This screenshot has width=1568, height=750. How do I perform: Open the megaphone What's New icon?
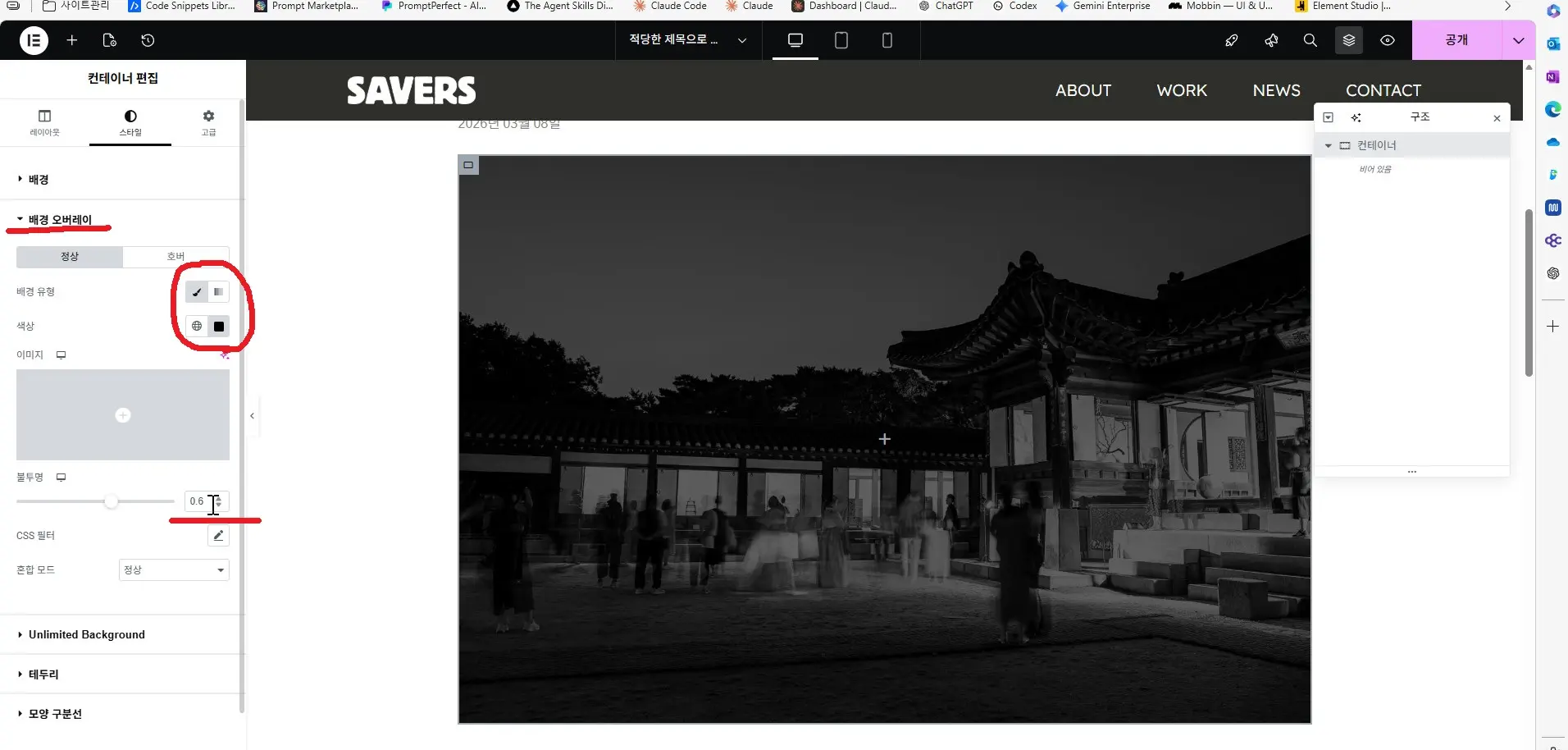[x=1271, y=40]
